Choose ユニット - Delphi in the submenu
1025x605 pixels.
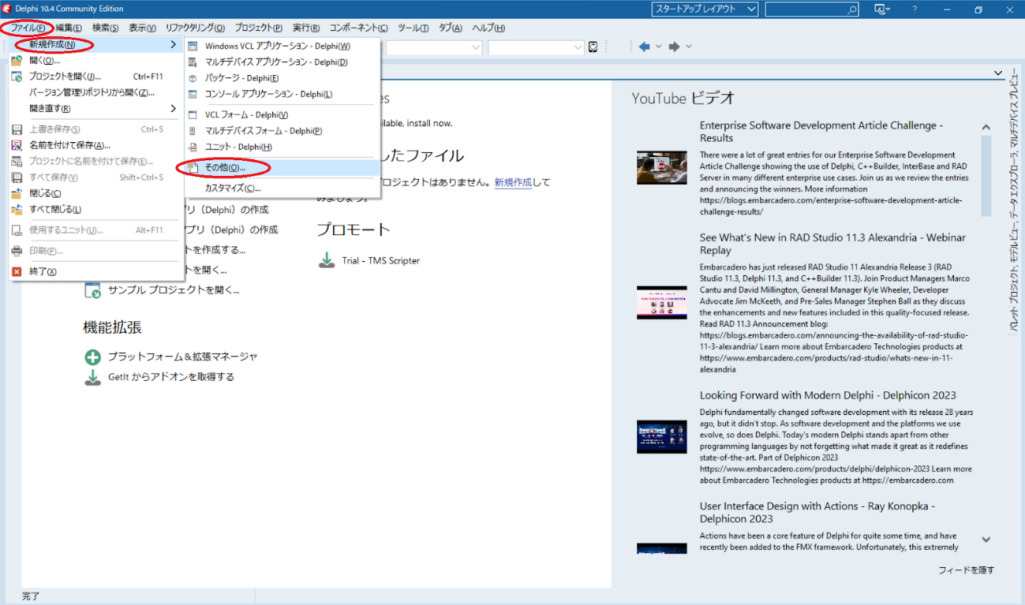coord(282,147)
